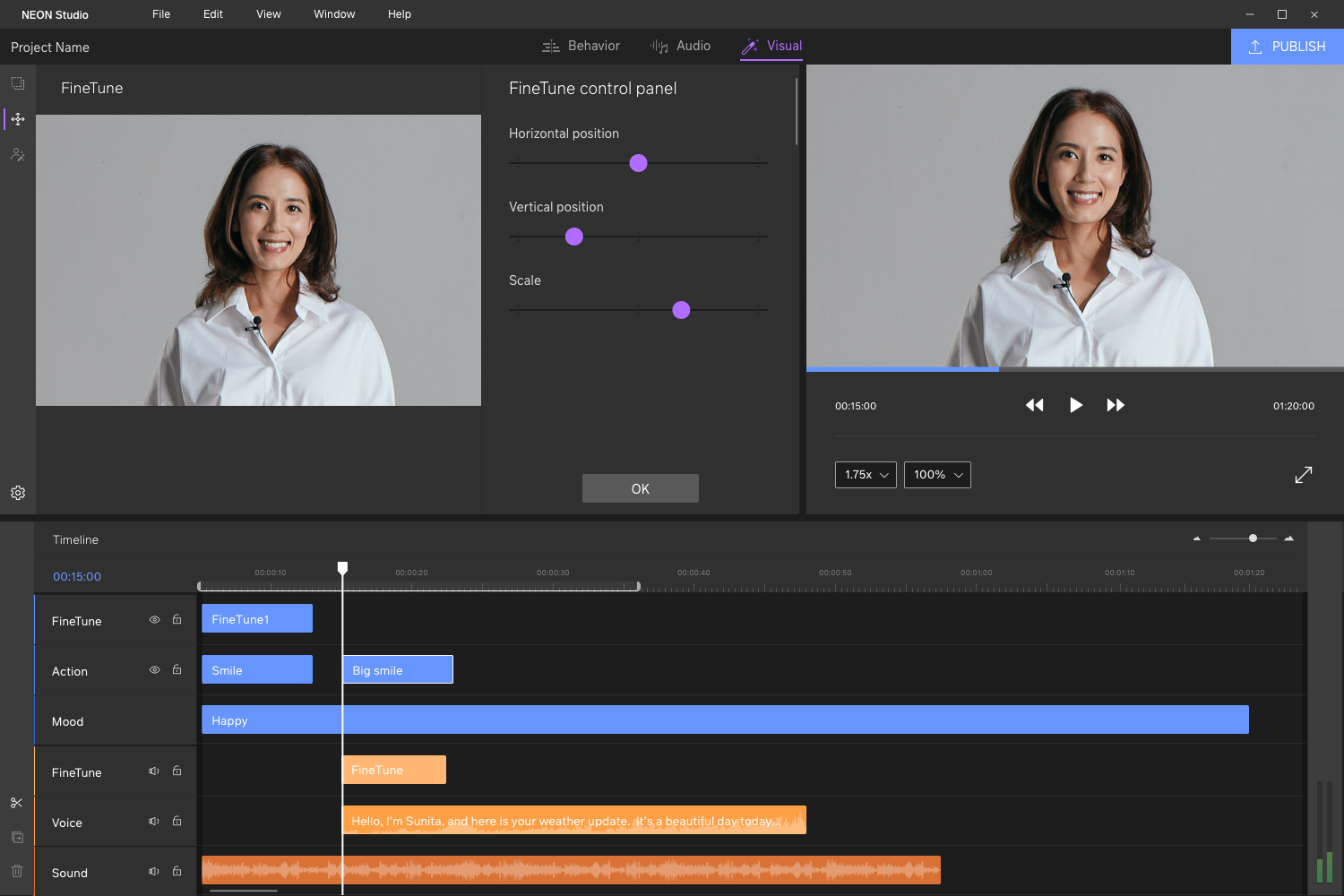Open the File menu
1344x896 pixels.
point(161,14)
